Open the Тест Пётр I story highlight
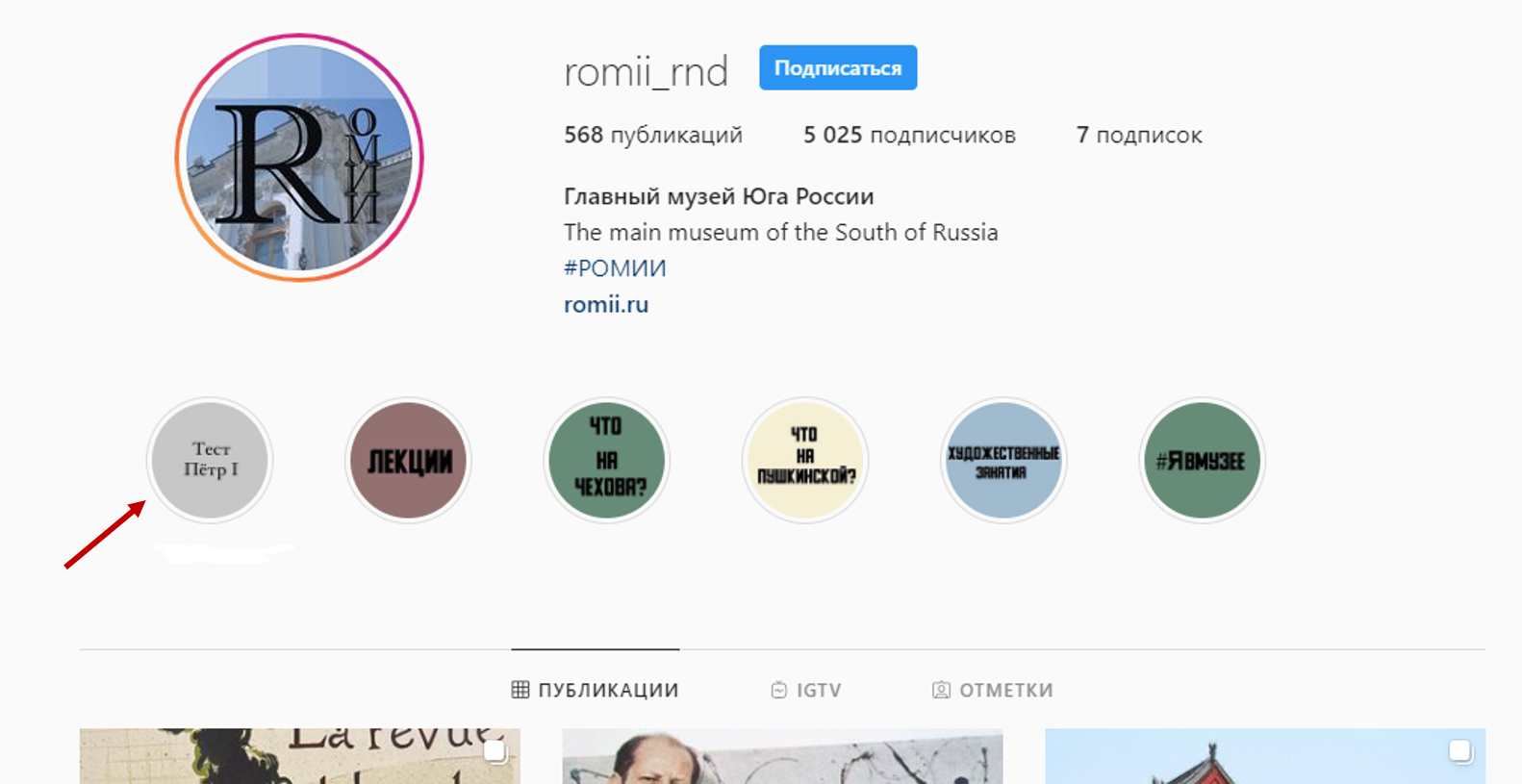The image size is (1522, 784). point(210,461)
